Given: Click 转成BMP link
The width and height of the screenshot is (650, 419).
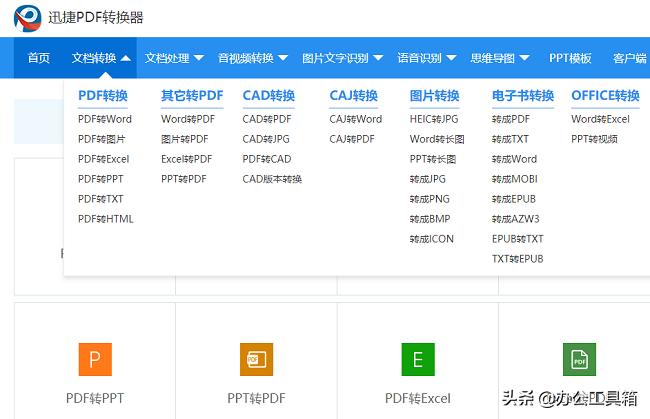Looking at the screenshot, I should [430, 219].
